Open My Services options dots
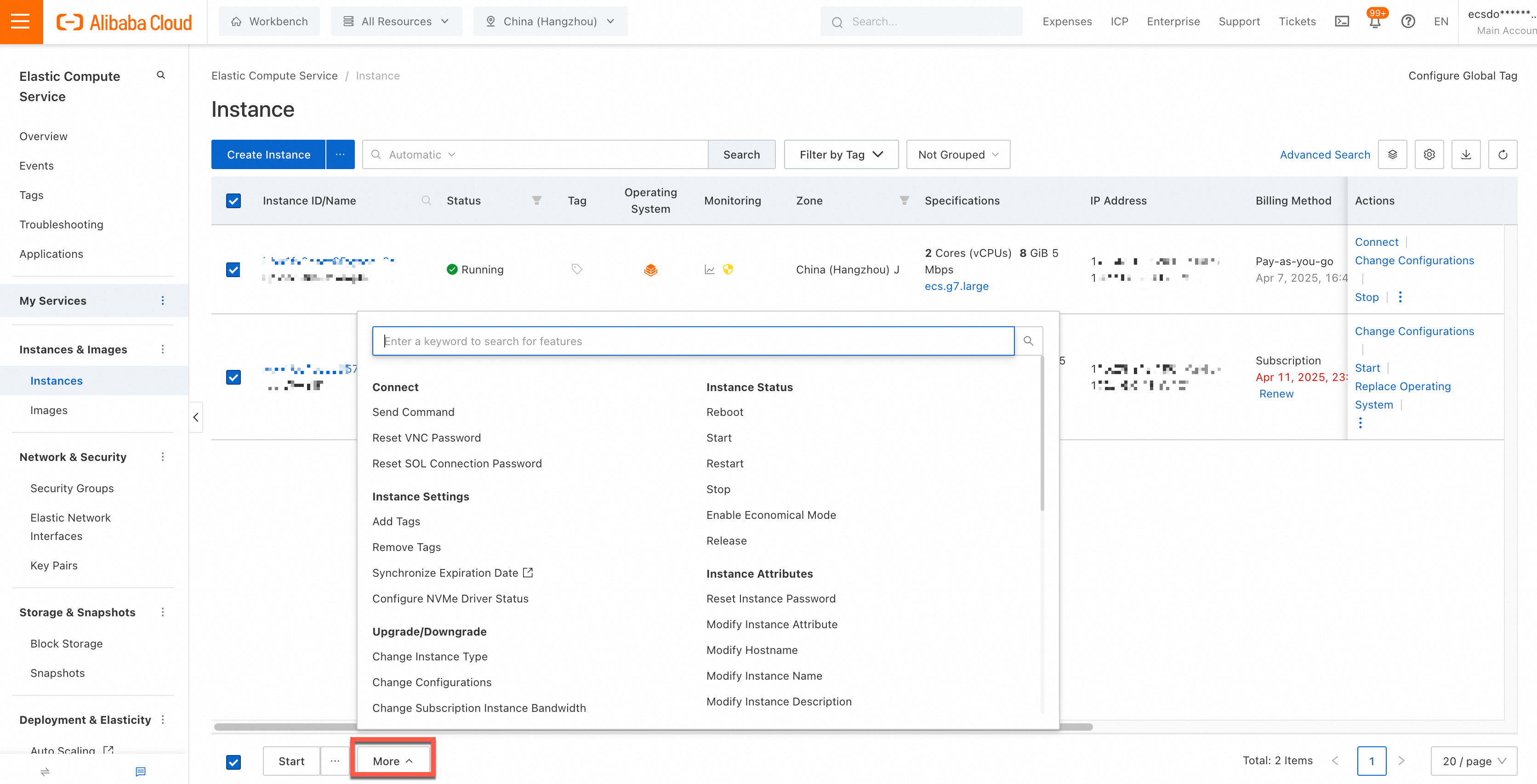This screenshot has width=1537, height=784. pos(163,301)
